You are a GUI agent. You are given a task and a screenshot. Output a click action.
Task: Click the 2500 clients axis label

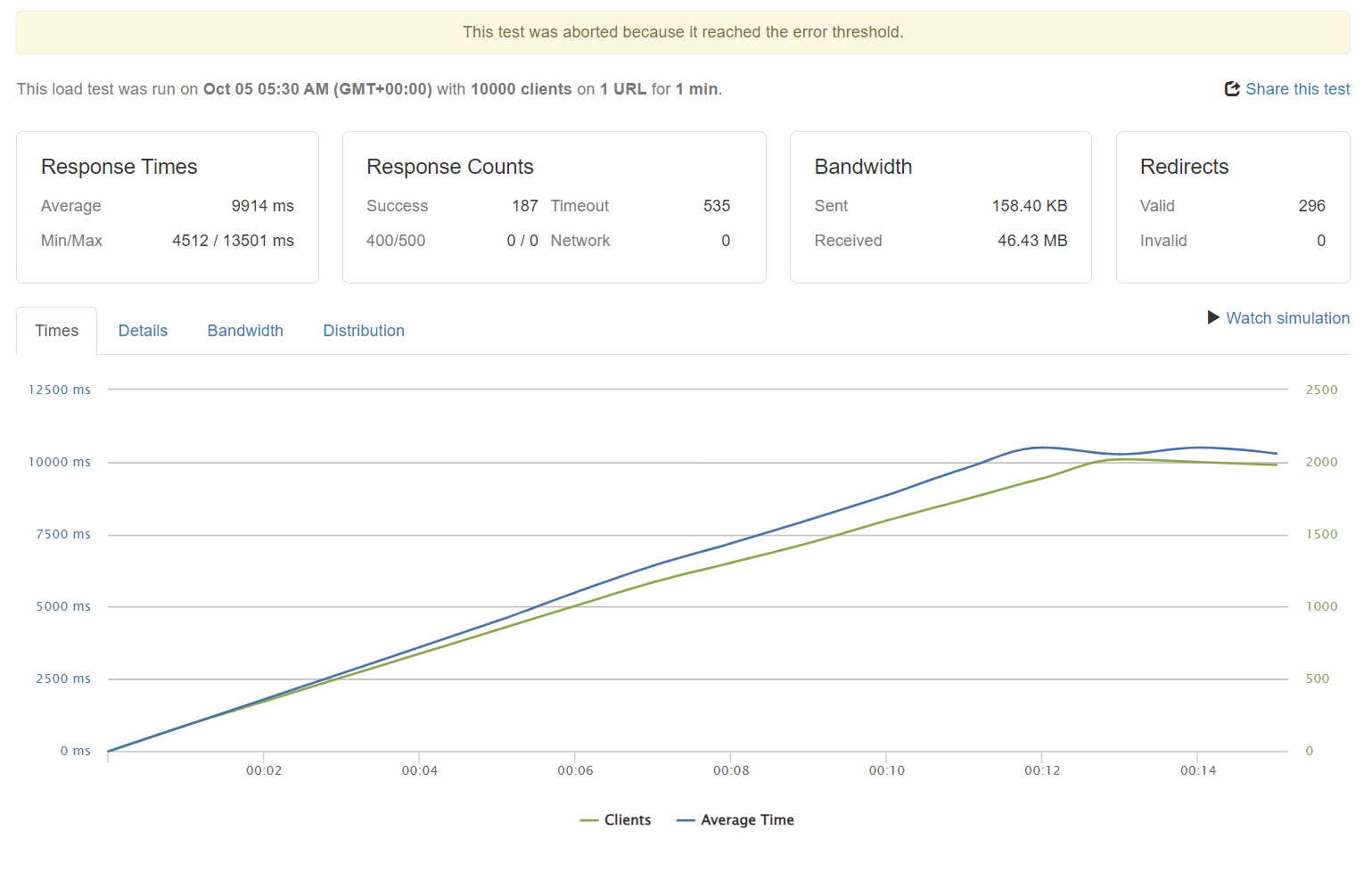coord(1321,390)
